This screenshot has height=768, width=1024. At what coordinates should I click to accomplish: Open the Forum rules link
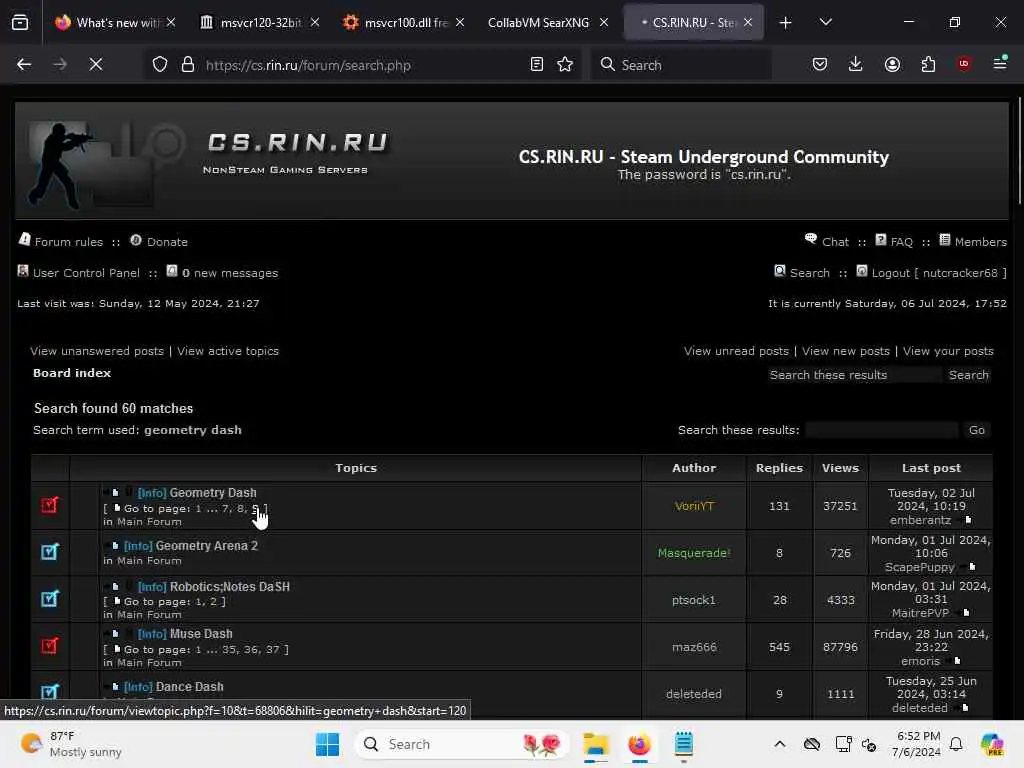pos(69,242)
